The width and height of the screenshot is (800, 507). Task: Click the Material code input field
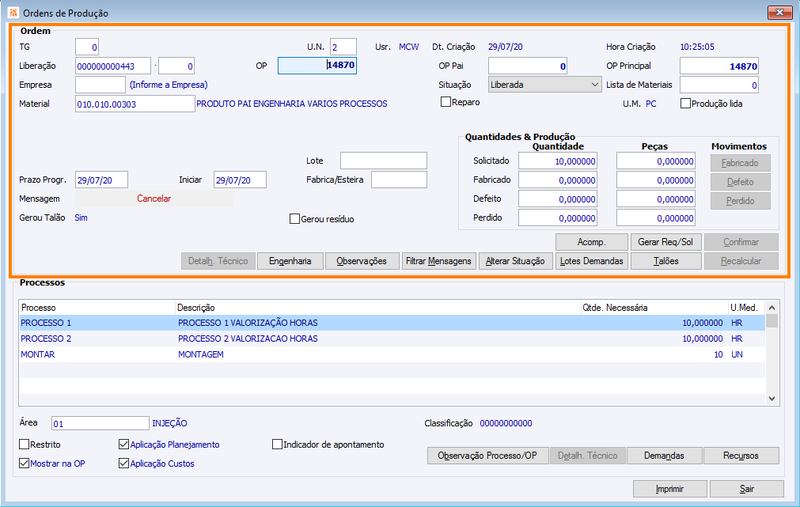coord(134,104)
